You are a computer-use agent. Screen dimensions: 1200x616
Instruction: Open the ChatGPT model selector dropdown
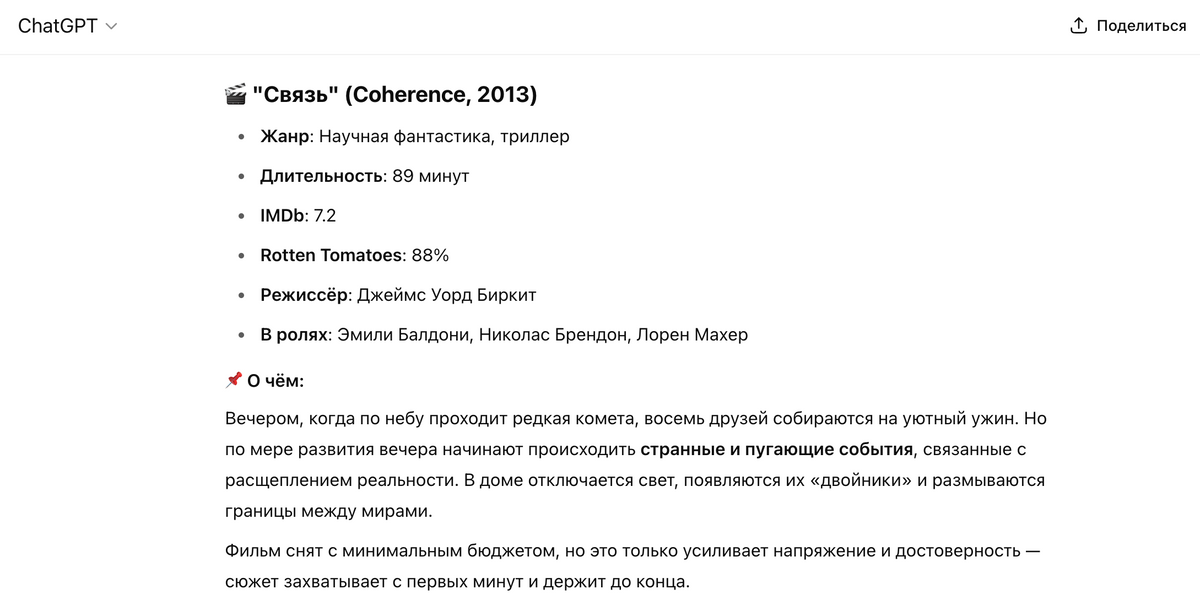67,26
